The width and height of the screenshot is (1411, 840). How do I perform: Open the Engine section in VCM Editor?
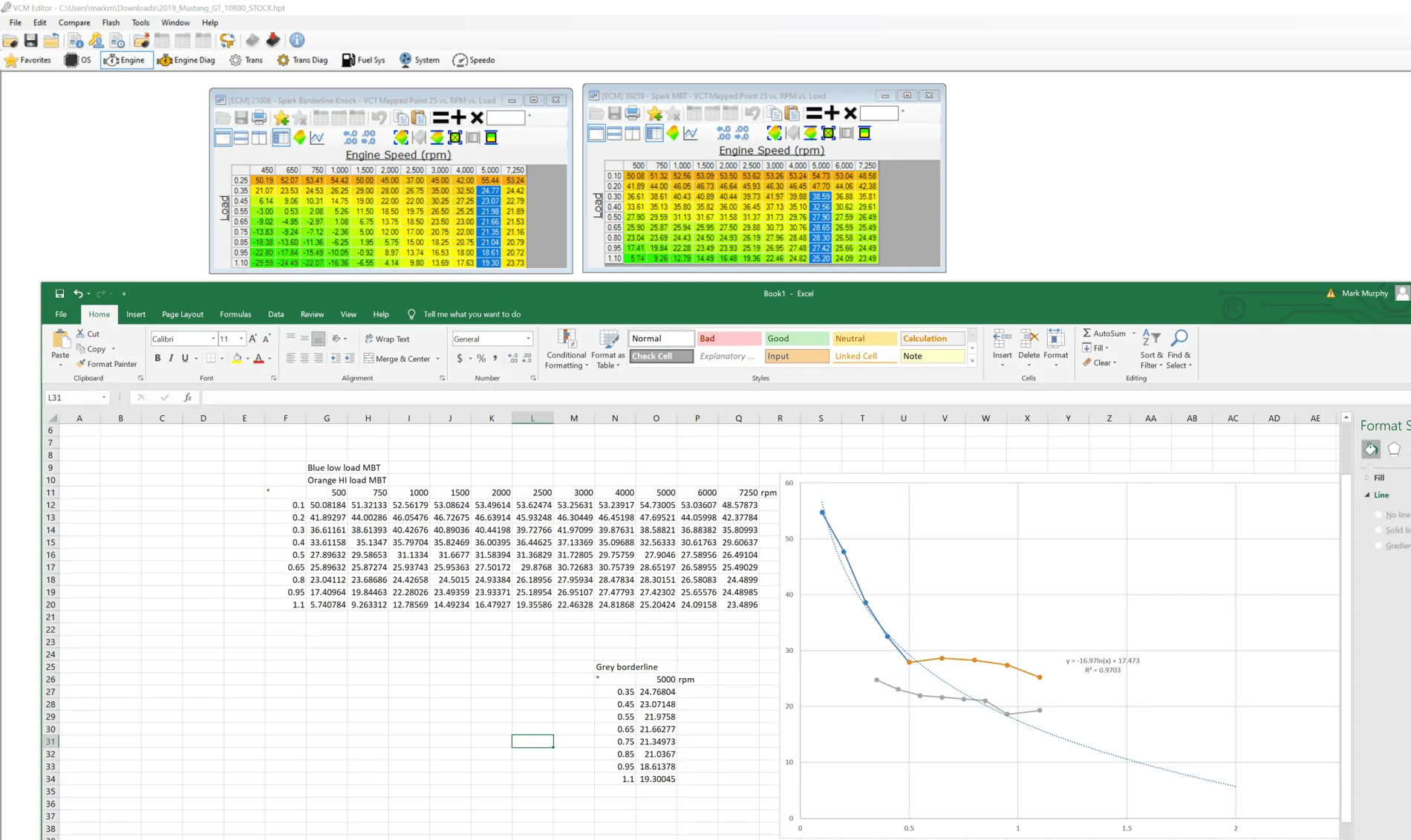(126, 60)
